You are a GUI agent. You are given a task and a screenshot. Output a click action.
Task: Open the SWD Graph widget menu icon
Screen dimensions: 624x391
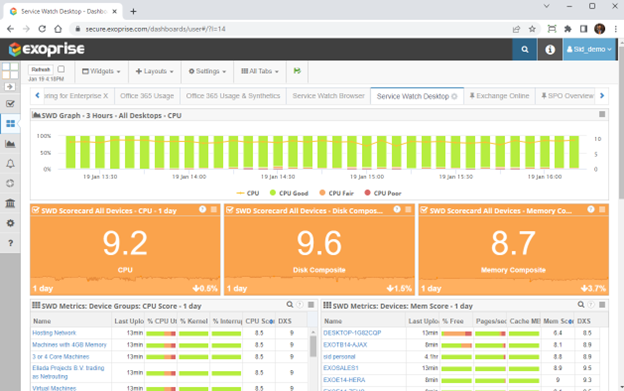click(x=602, y=115)
